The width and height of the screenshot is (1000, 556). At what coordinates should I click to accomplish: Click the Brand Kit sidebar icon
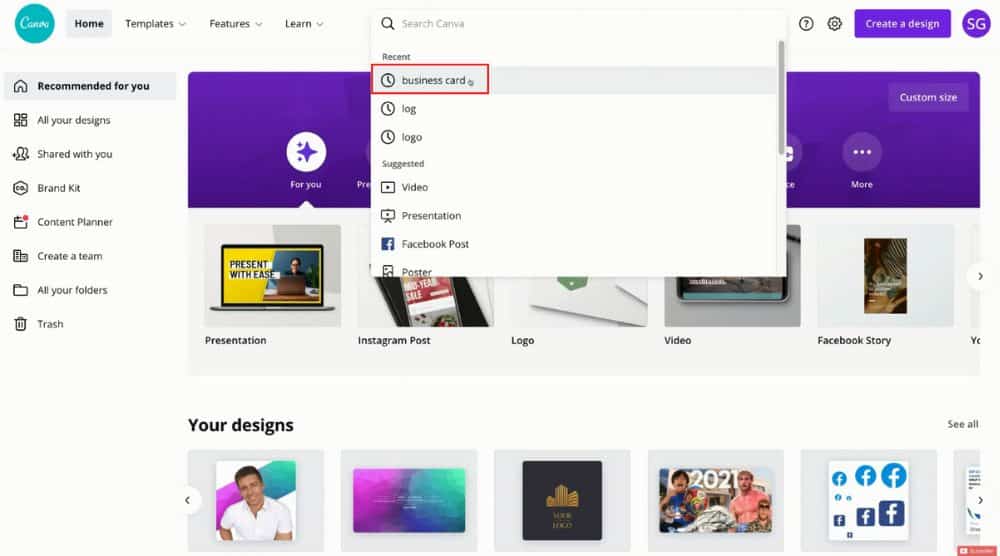[20, 188]
